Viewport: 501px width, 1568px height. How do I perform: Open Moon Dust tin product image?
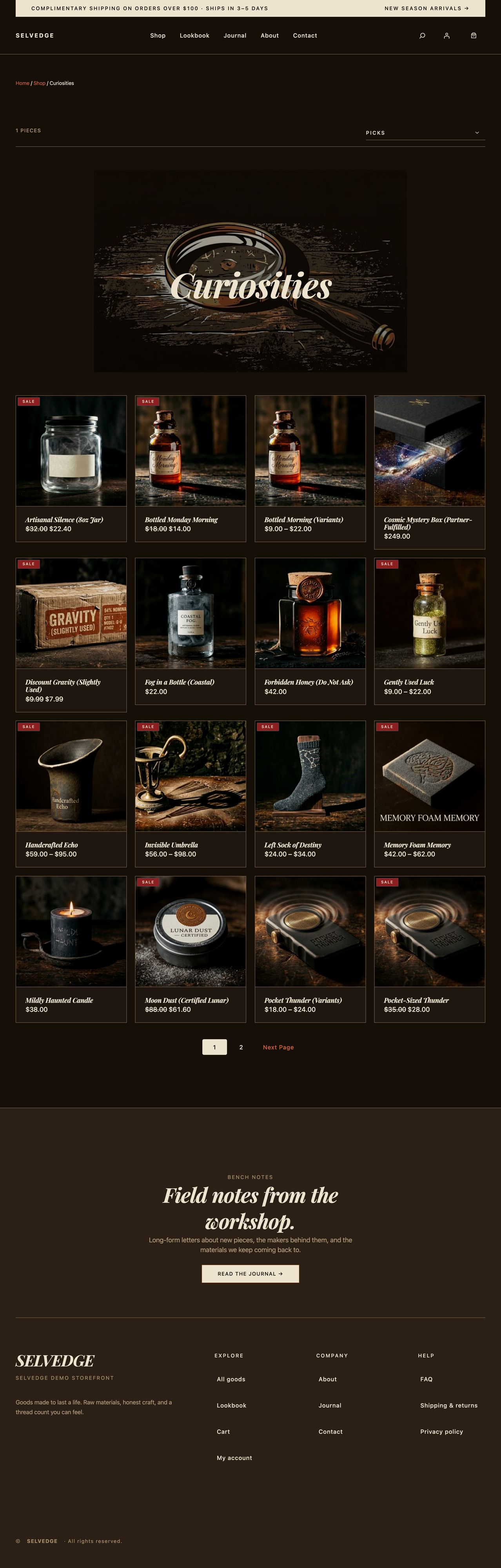point(191,931)
